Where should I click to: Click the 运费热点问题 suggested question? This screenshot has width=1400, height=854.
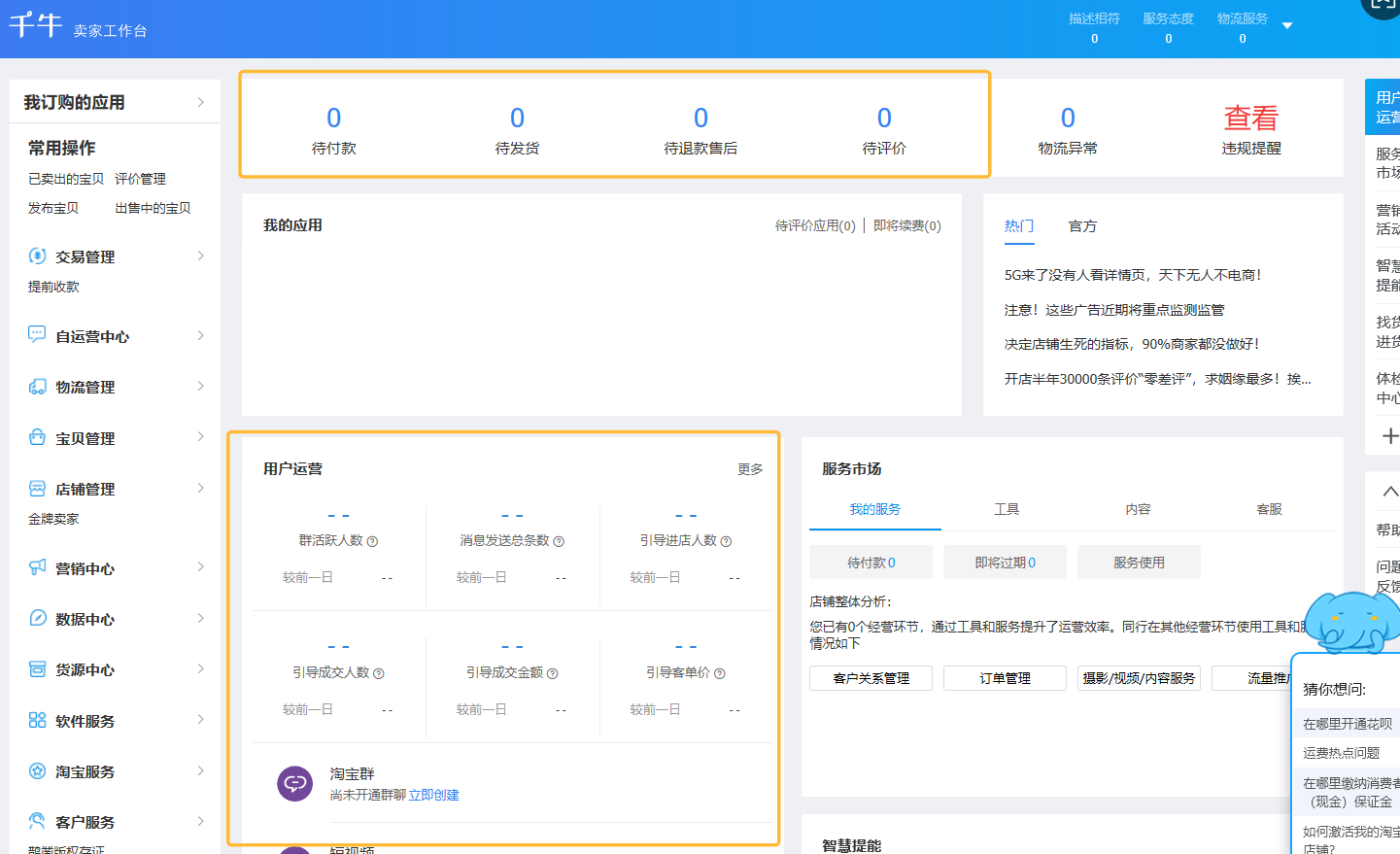1342,753
